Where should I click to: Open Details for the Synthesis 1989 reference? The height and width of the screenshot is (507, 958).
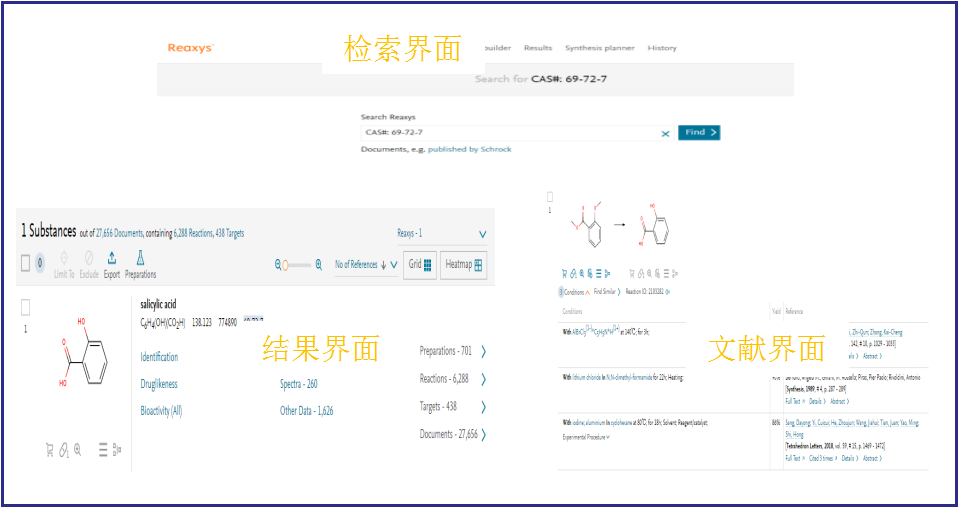[817, 401]
